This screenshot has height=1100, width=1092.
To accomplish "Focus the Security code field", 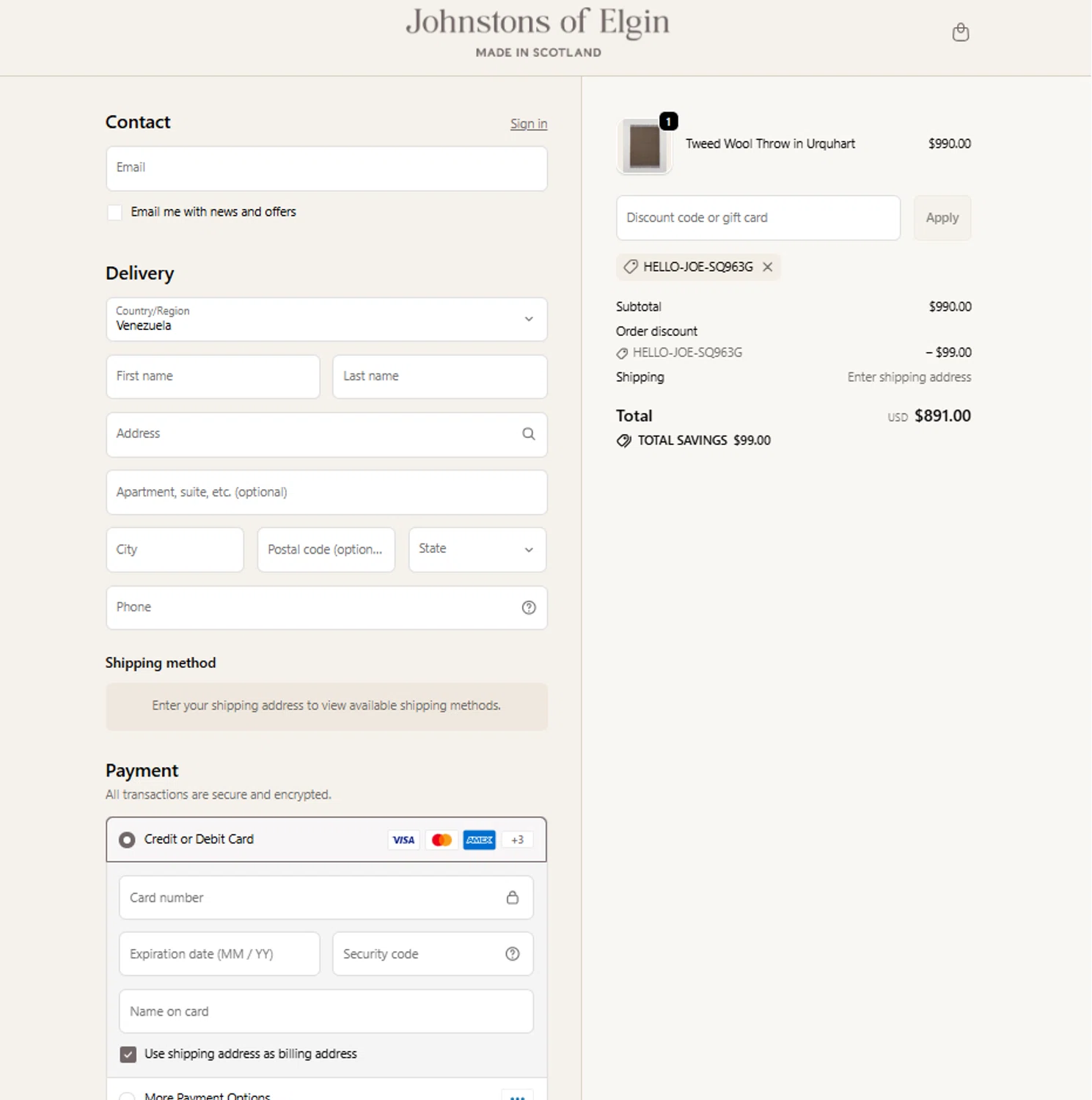I will click(x=433, y=954).
